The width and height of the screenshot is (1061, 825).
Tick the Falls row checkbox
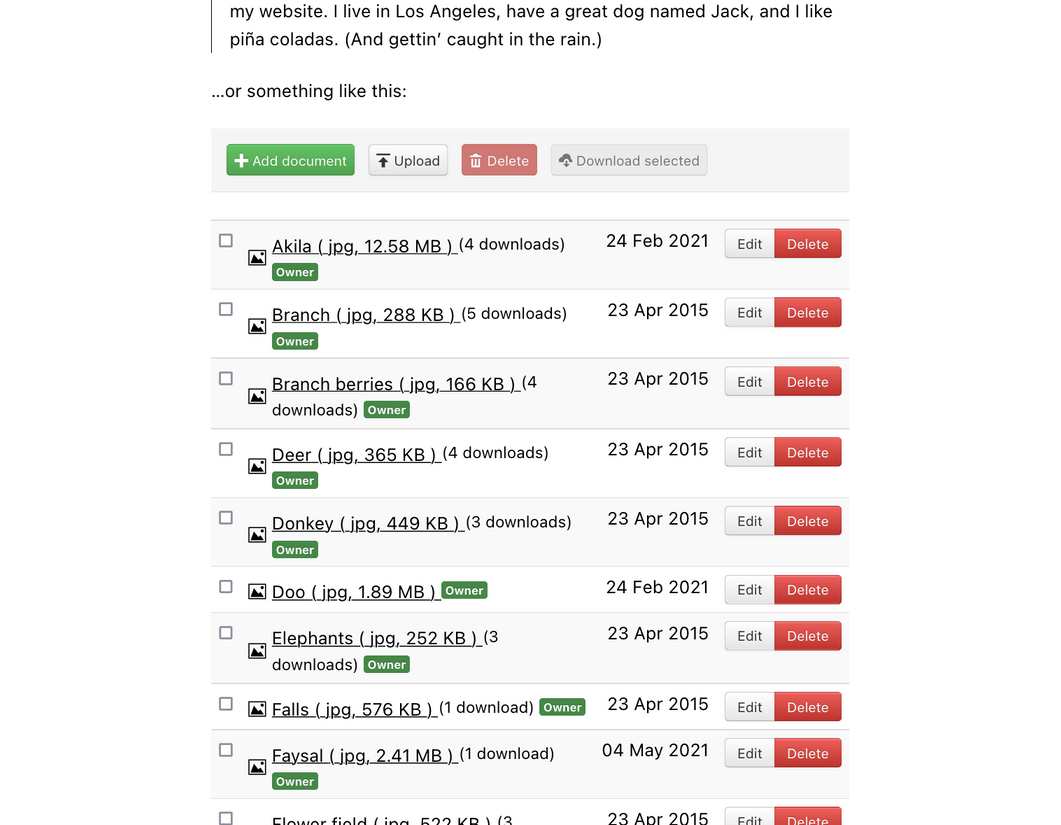click(x=226, y=704)
